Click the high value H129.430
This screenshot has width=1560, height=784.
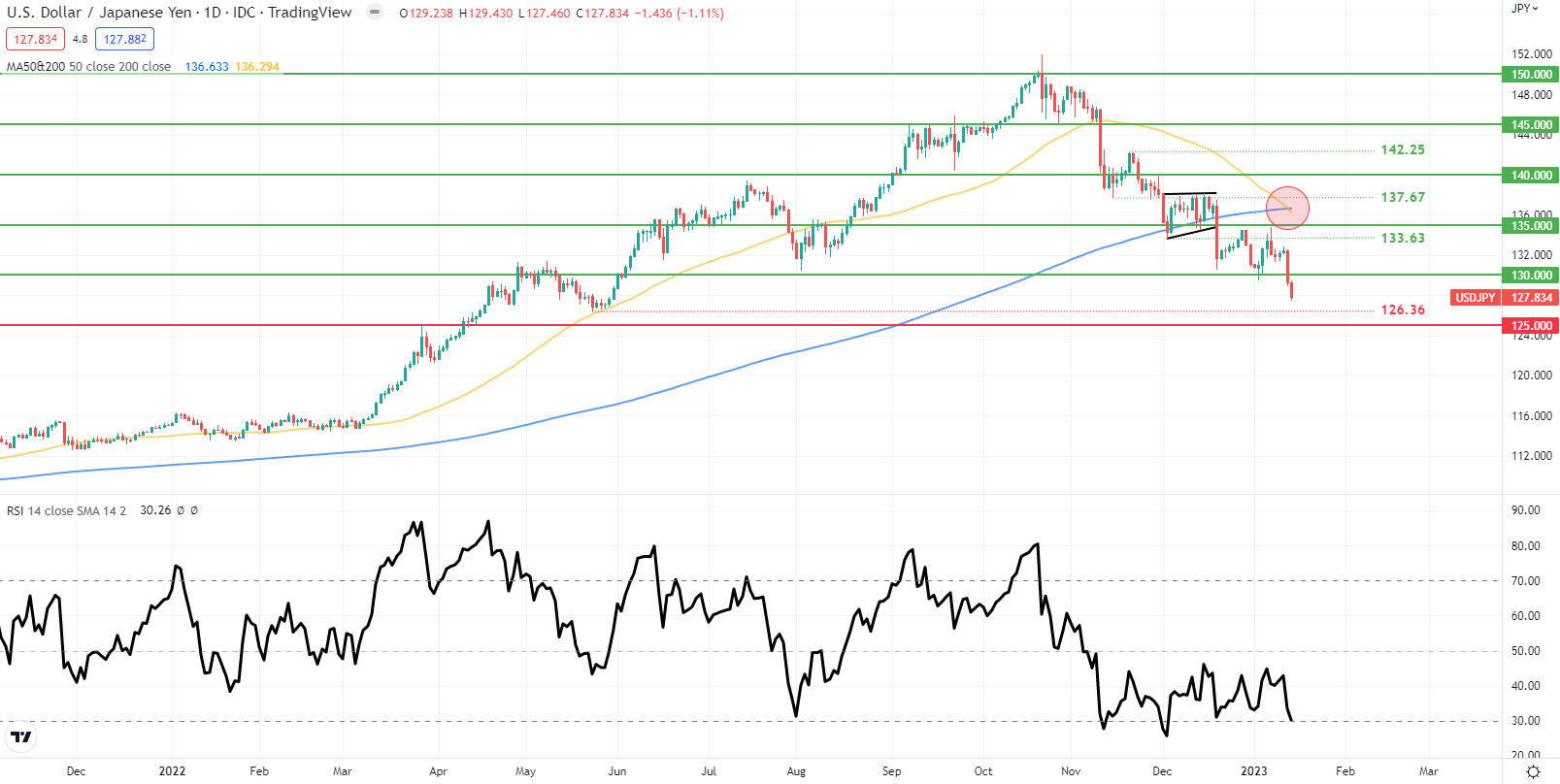tap(486, 14)
